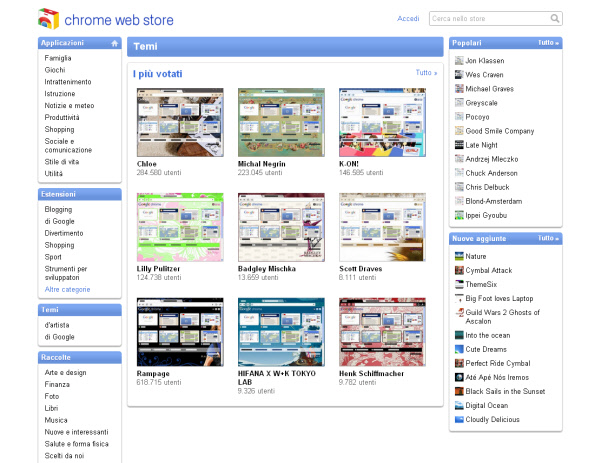Show all top-rated themes via Tutto
The image size is (600, 463).
coord(426,73)
